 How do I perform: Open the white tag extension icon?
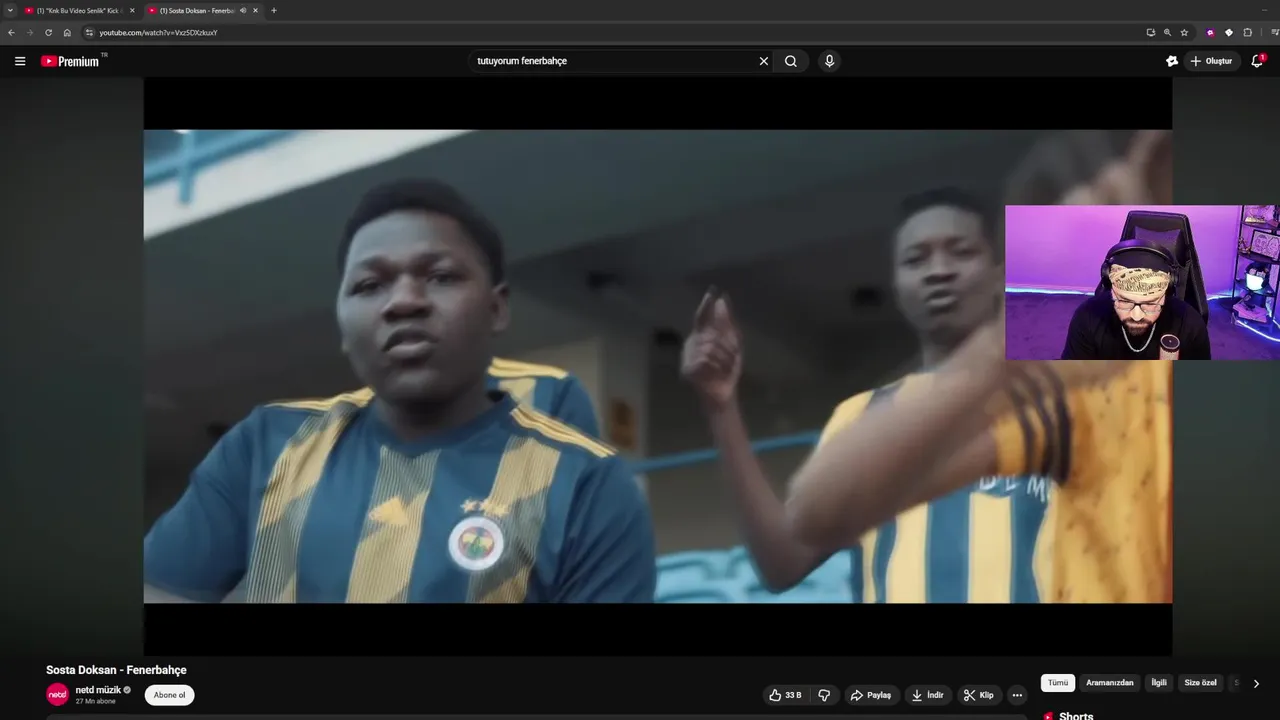click(x=1229, y=32)
